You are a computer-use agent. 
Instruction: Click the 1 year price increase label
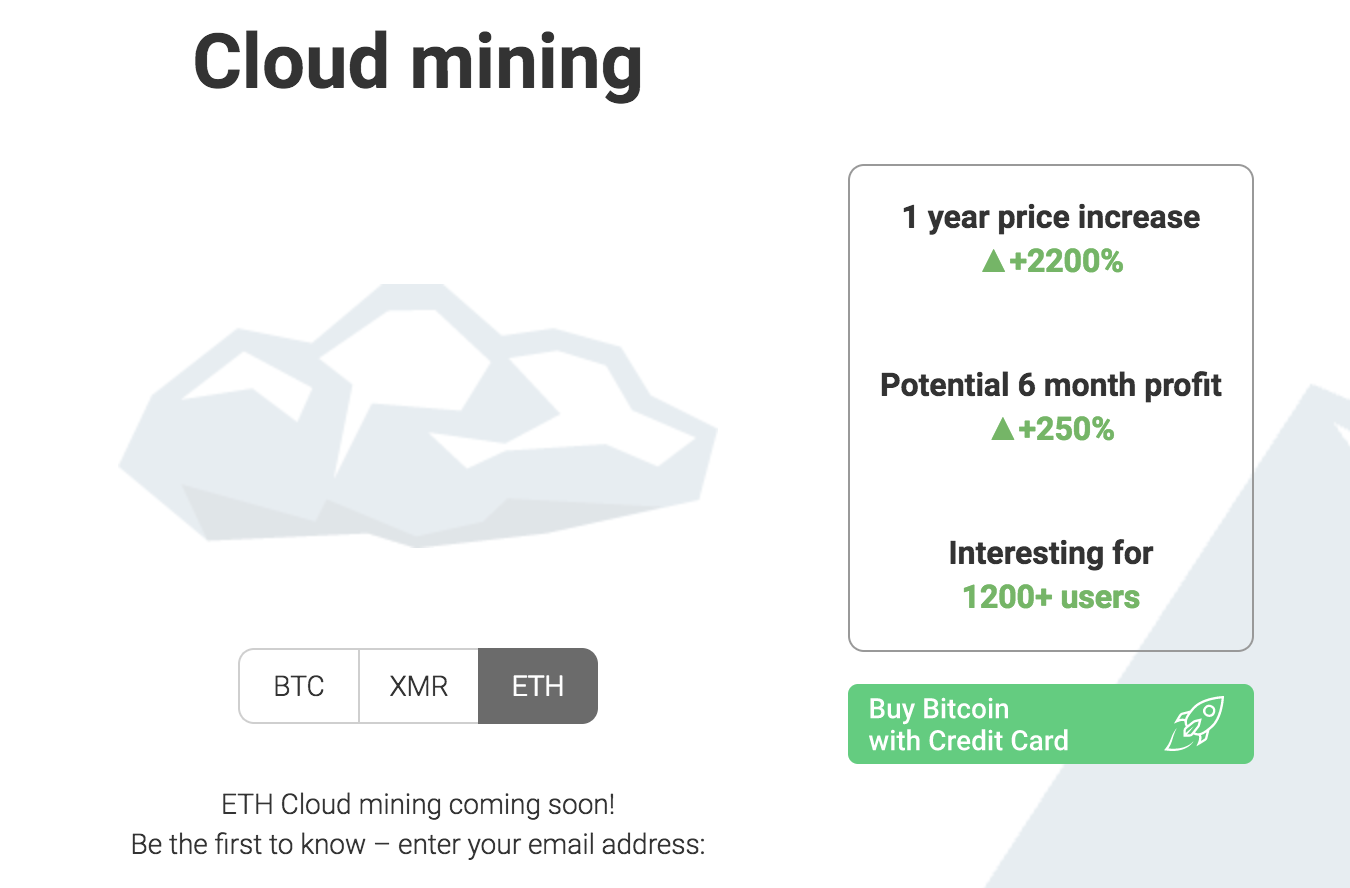1051,217
